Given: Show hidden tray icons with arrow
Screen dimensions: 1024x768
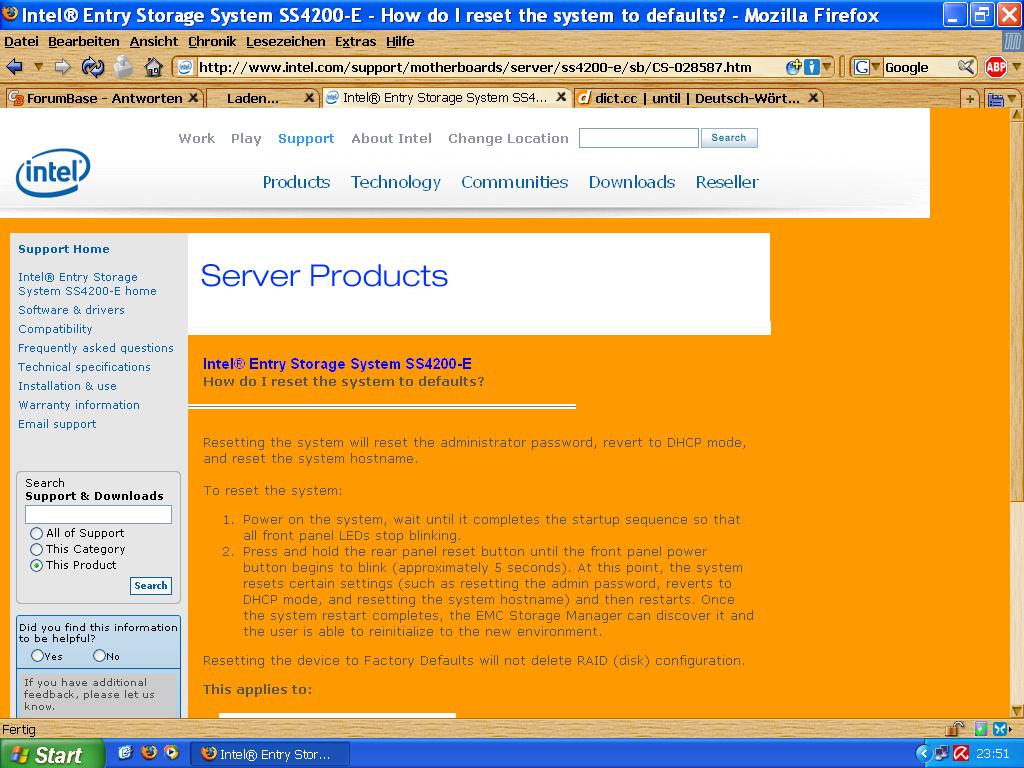Looking at the screenshot, I should [923, 754].
